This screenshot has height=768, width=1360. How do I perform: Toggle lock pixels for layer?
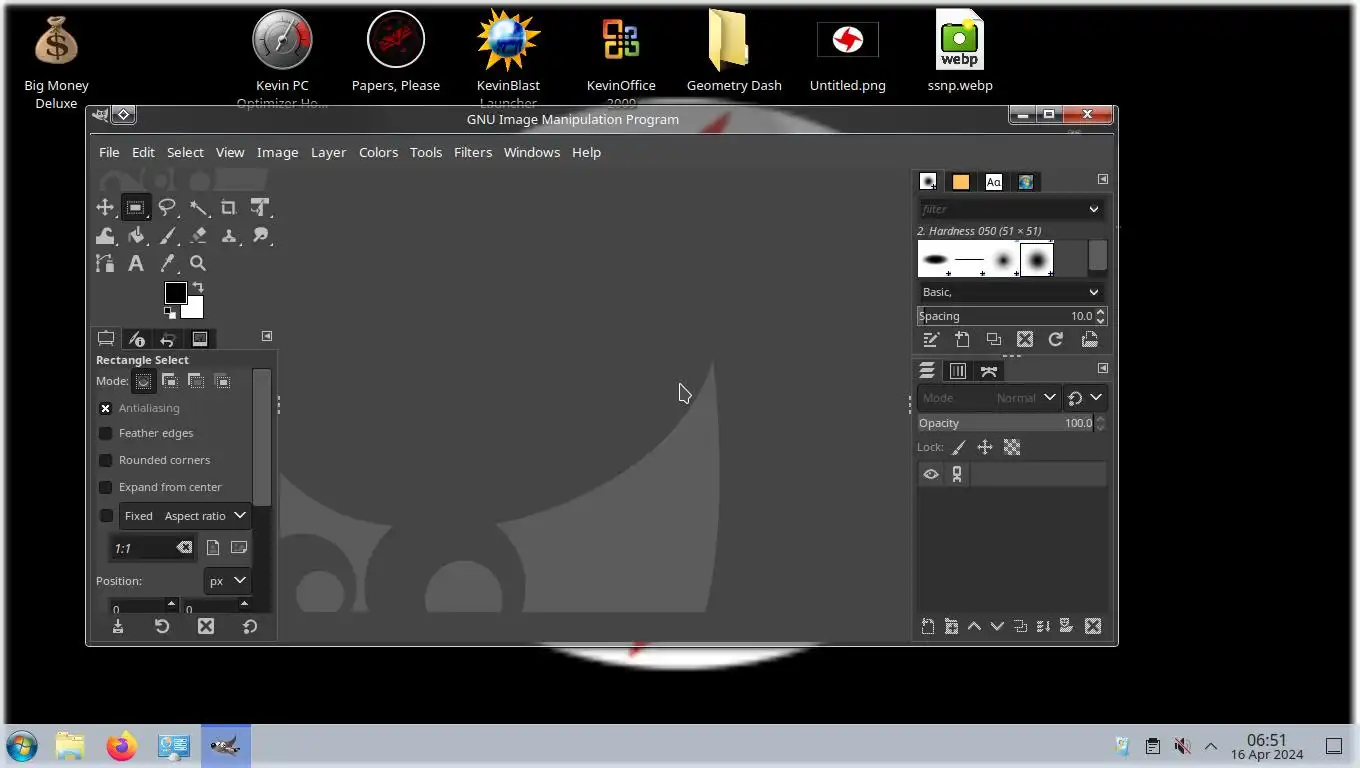tap(958, 448)
